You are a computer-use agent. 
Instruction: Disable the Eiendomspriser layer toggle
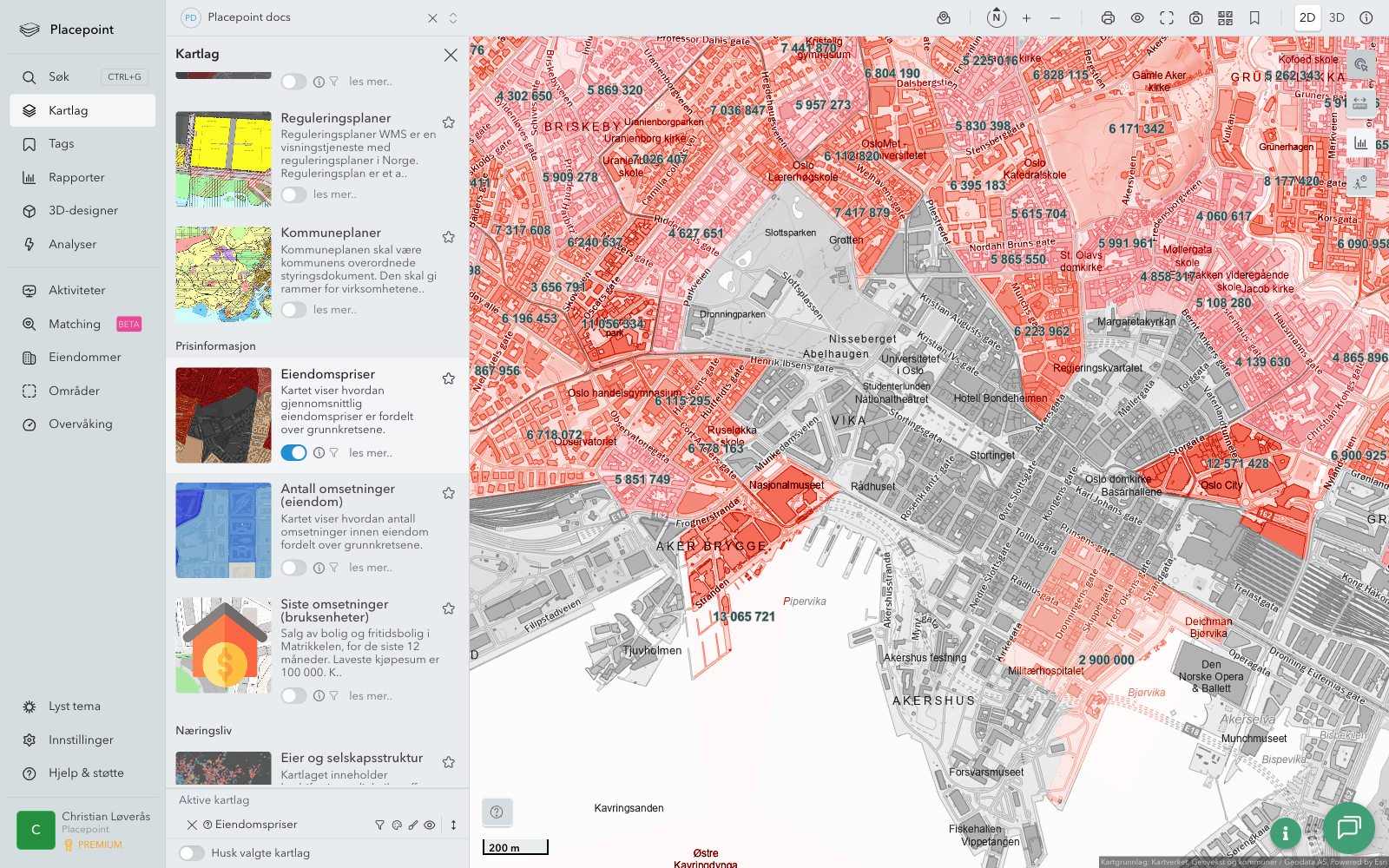pos(293,453)
